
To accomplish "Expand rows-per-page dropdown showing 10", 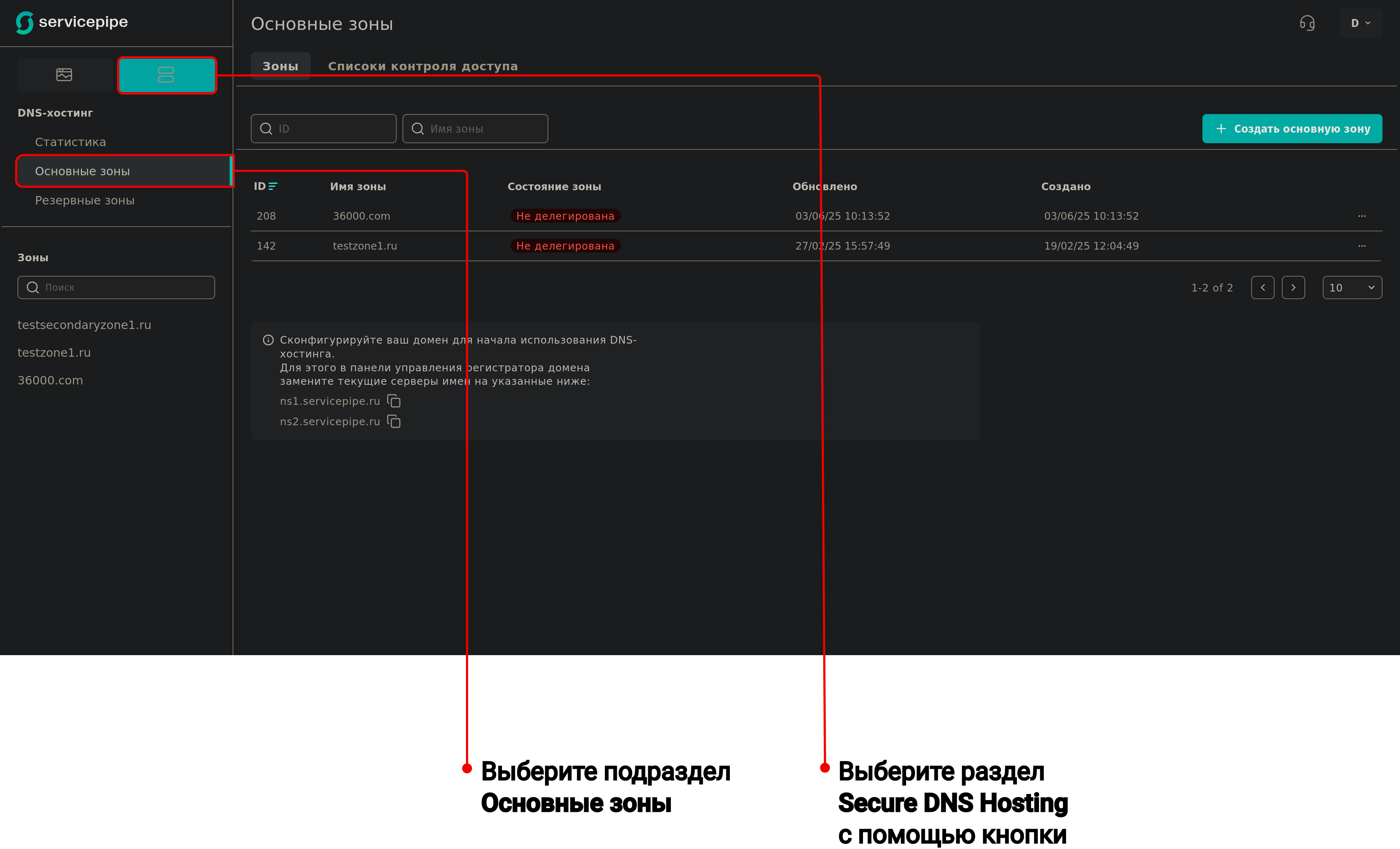I will coord(1352,287).
